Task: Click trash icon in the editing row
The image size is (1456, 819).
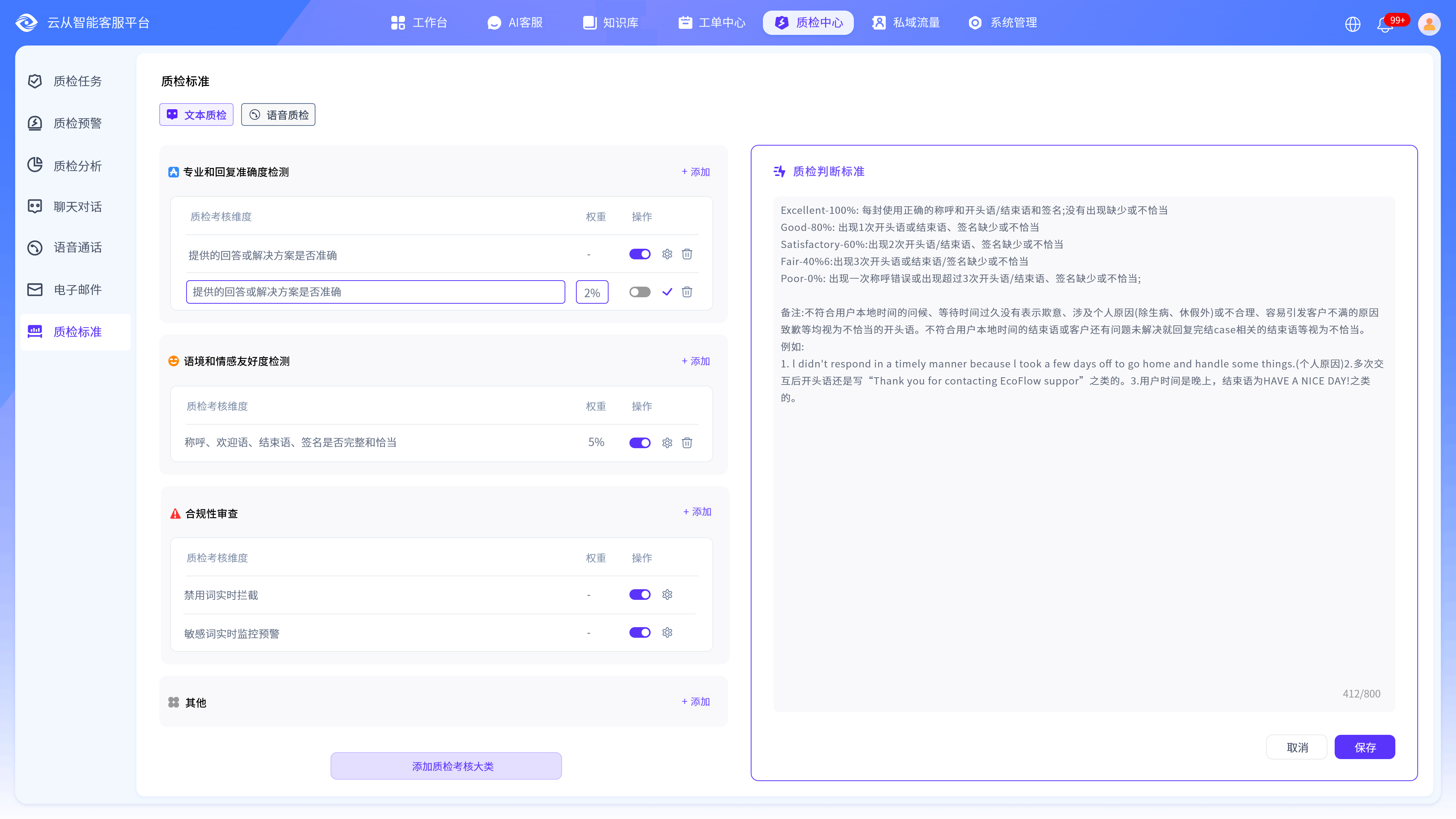Action: (x=687, y=292)
